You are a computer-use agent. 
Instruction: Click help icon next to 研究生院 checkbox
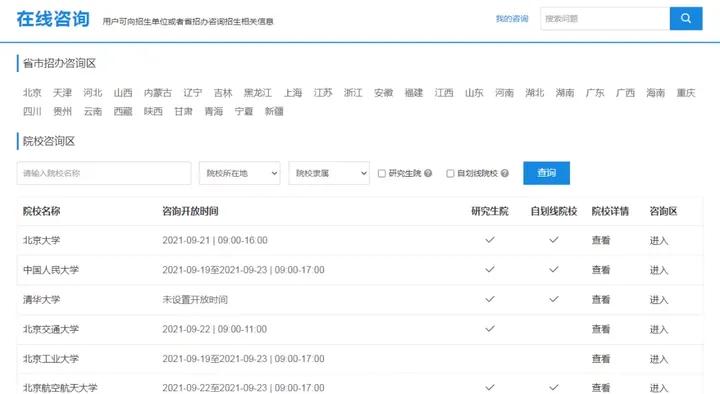(428, 173)
